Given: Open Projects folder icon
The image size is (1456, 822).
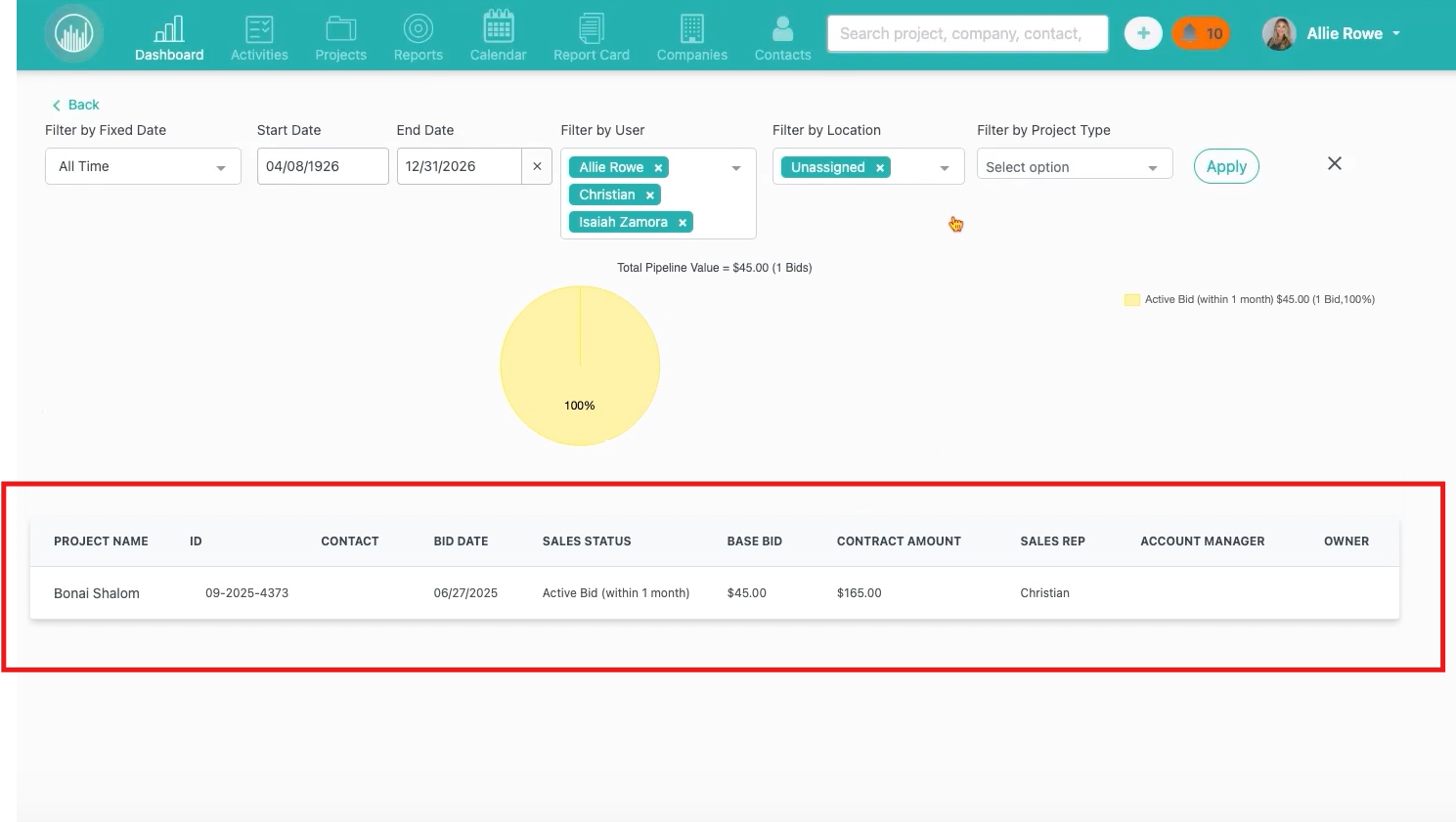Looking at the screenshot, I should pos(340,30).
